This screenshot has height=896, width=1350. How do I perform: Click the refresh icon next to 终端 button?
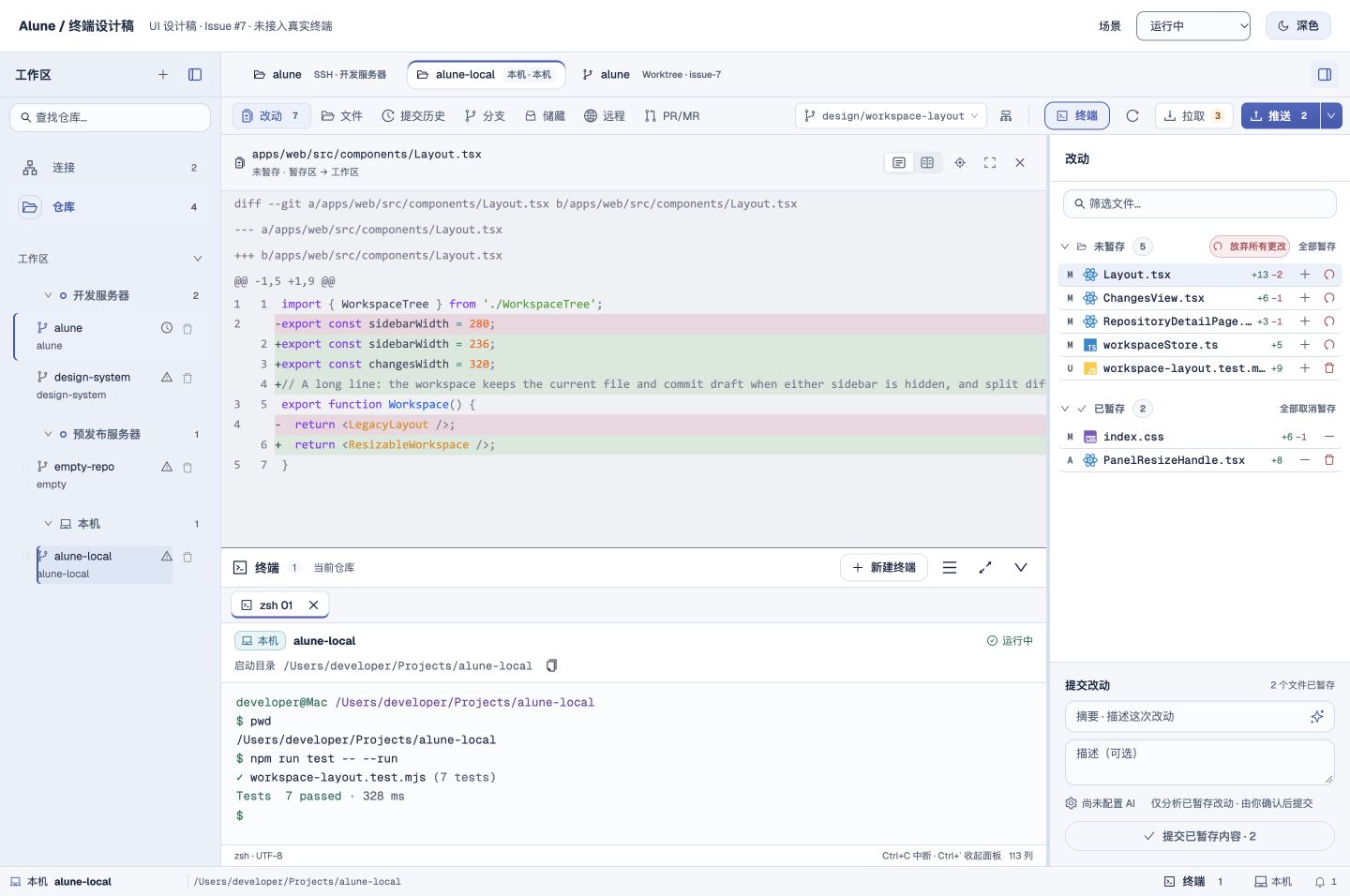click(1132, 116)
